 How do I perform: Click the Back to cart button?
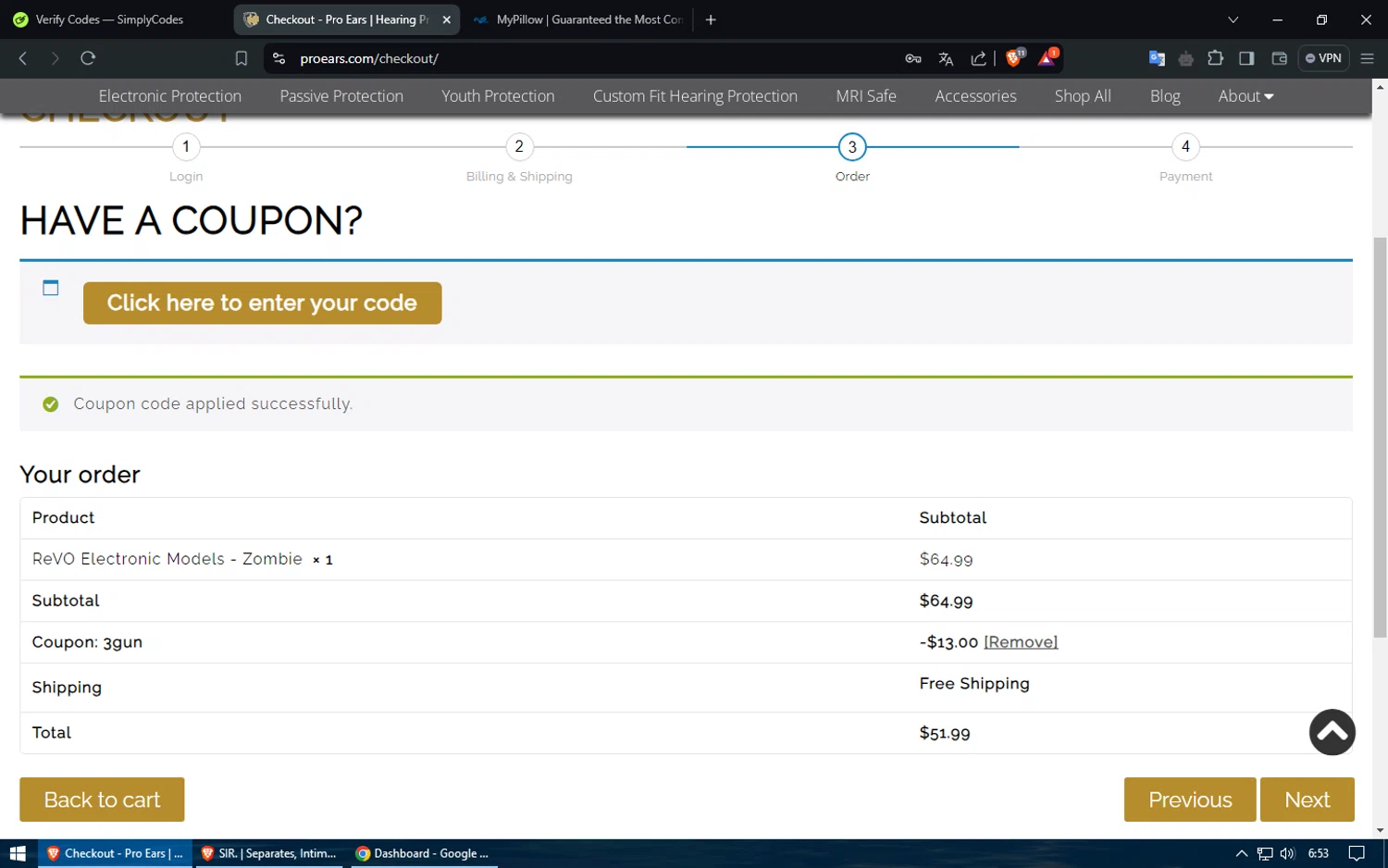coord(102,800)
